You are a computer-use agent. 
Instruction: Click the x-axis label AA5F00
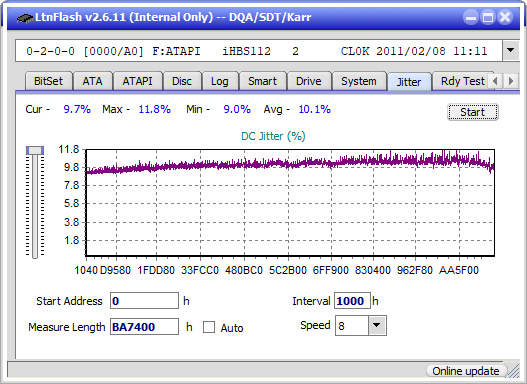459,270
